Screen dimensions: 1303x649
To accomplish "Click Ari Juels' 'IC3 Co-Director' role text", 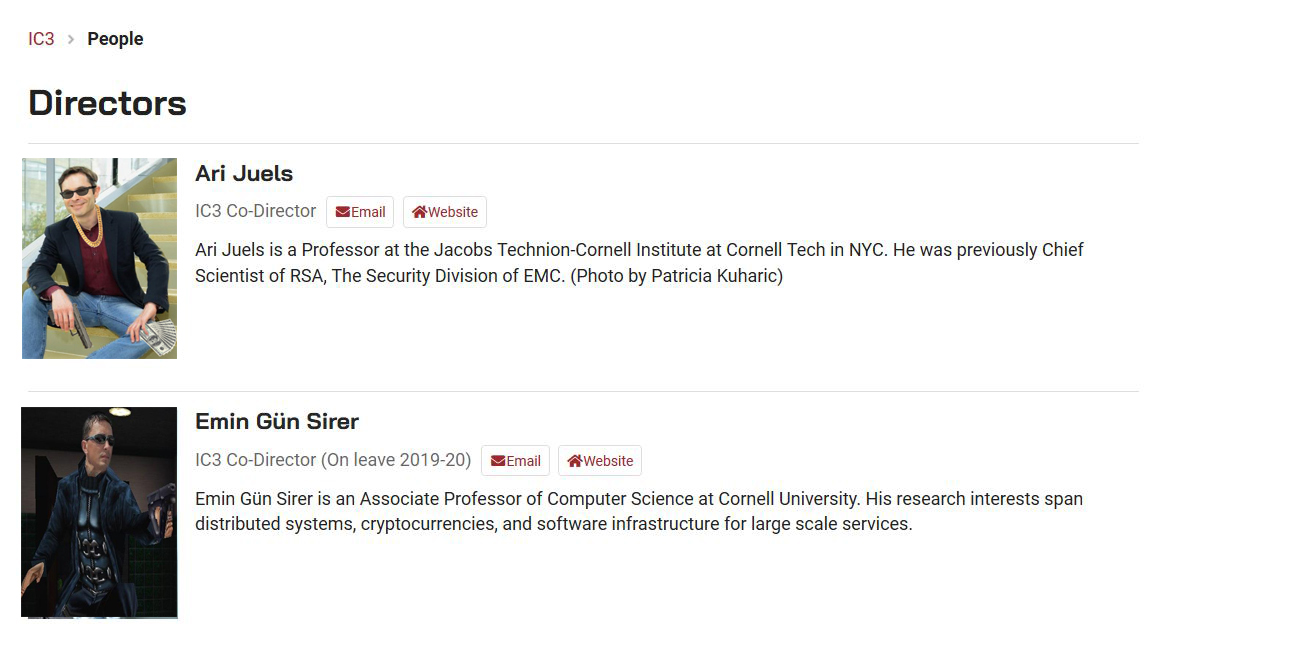I will [255, 211].
